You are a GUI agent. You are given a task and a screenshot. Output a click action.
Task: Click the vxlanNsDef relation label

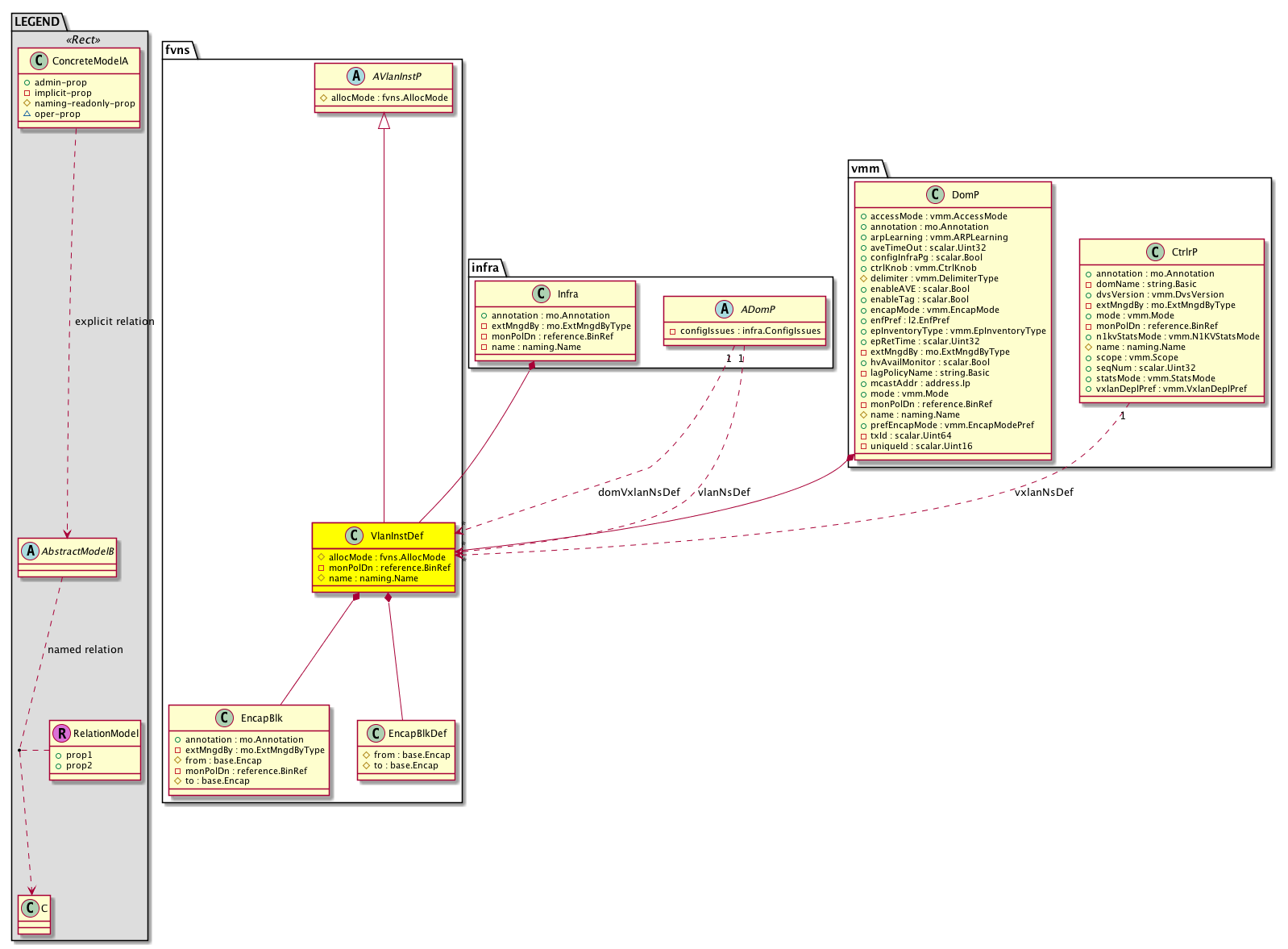(1044, 492)
